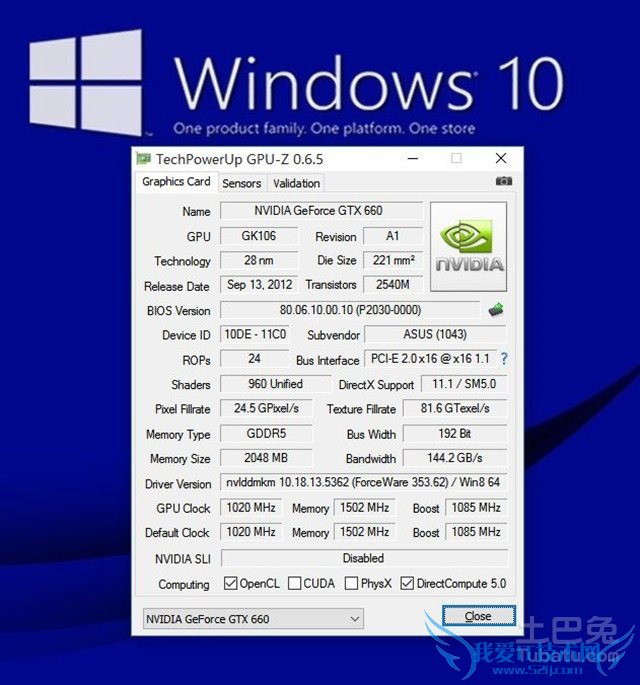Click the Default Clock row Boost 1085 MHz
This screenshot has width=640, height=685.
(x=476, y=532)
